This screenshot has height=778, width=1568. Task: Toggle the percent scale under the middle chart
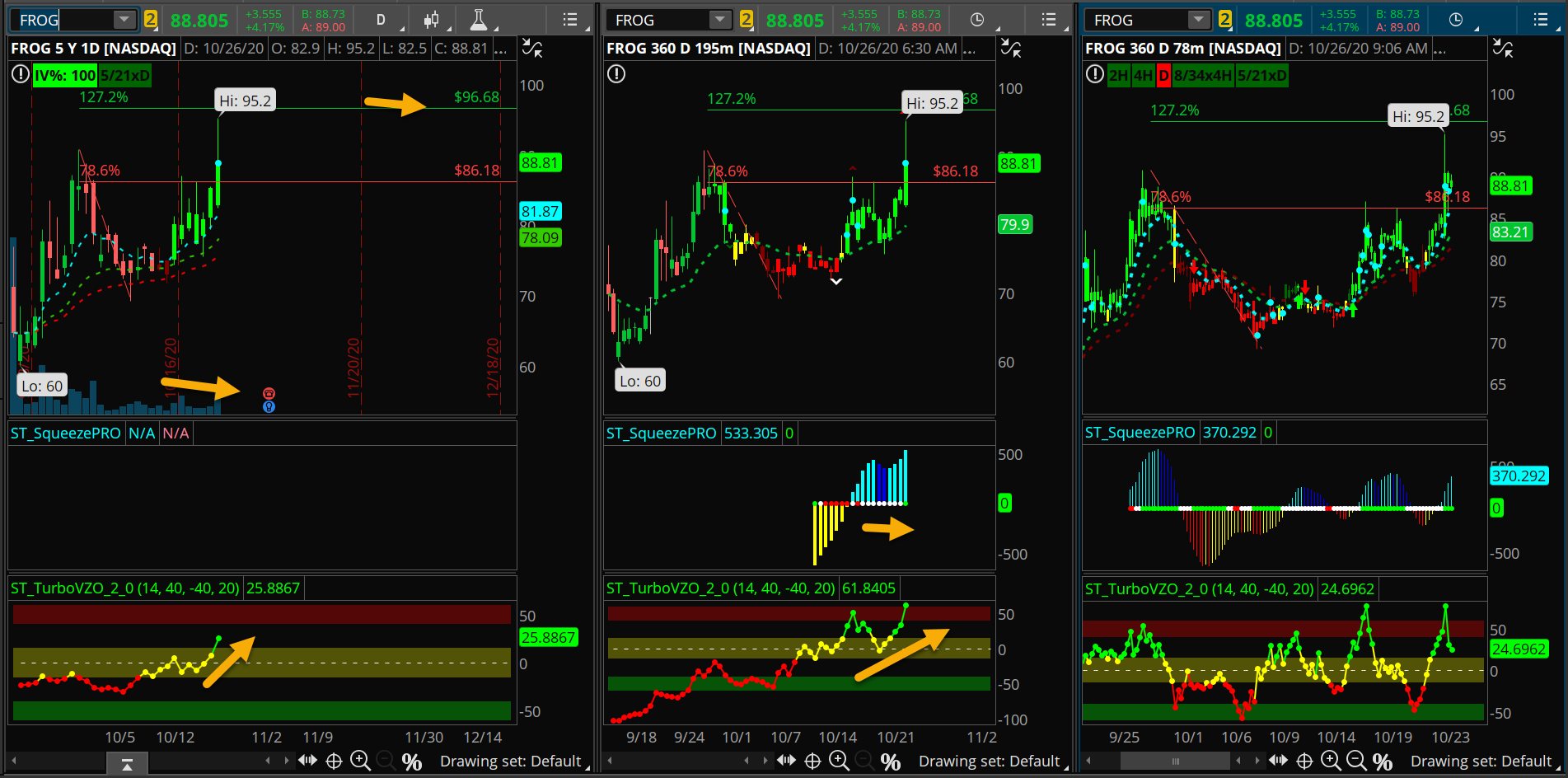pyautogui.click(x=891, y=762)
